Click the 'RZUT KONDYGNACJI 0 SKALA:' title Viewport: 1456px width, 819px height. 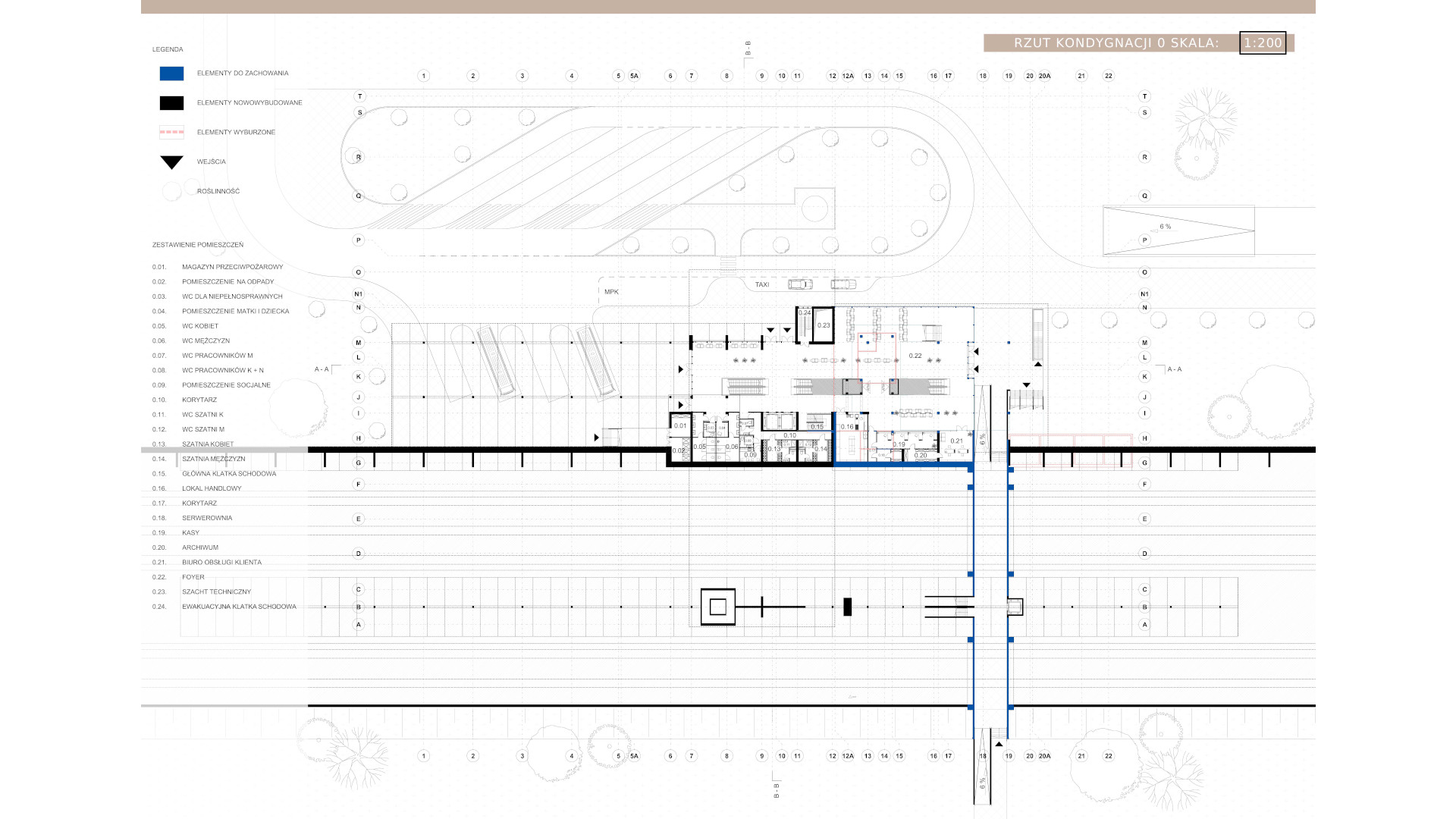click(x=1116, y=43)
